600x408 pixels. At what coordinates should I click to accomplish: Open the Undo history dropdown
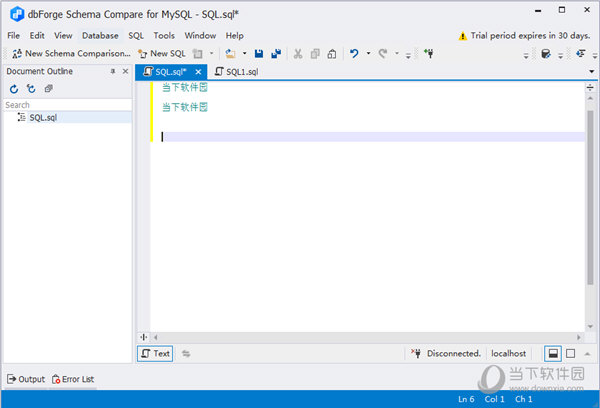(368, 53)
